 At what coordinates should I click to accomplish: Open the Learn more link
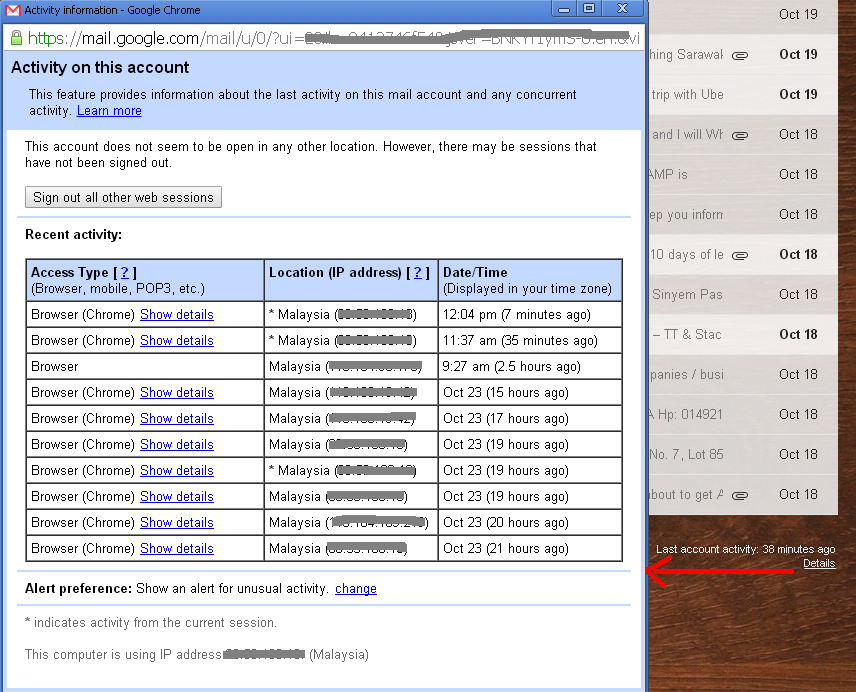coord(109,111)
